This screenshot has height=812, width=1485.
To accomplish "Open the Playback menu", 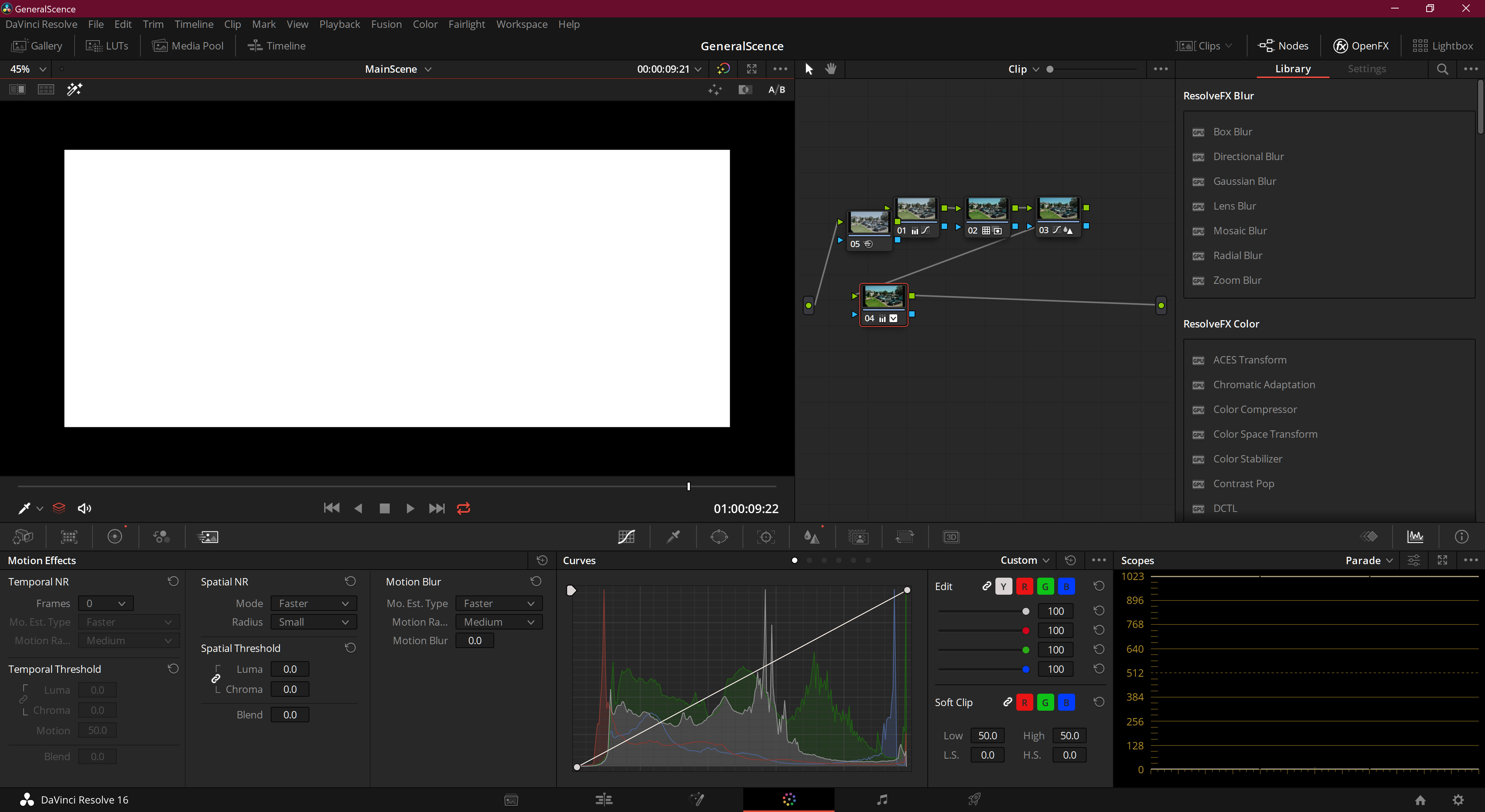I will coord(340,24).
